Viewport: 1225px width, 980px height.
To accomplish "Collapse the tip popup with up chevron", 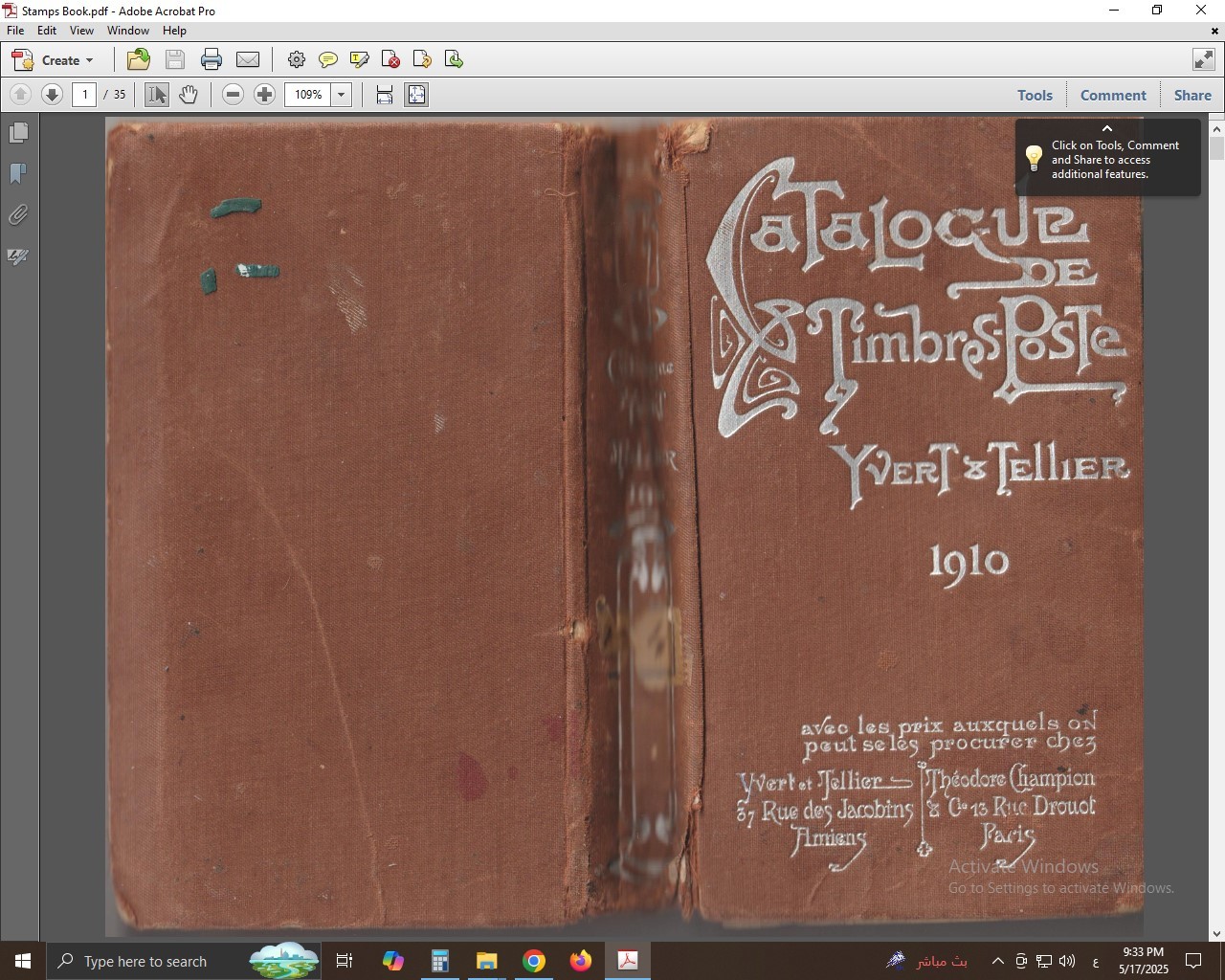I will [1107, 128].
